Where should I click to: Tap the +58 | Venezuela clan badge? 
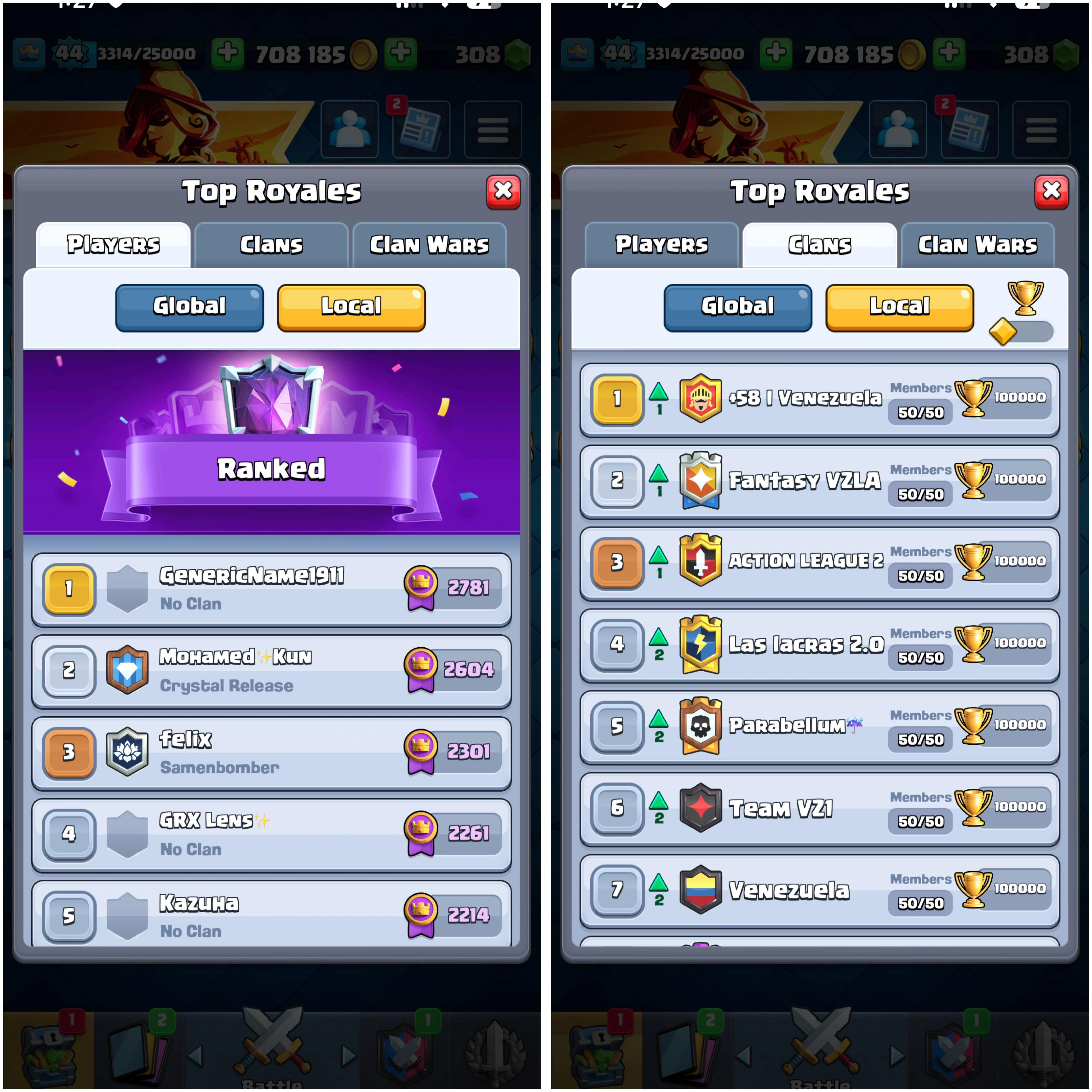700,398
